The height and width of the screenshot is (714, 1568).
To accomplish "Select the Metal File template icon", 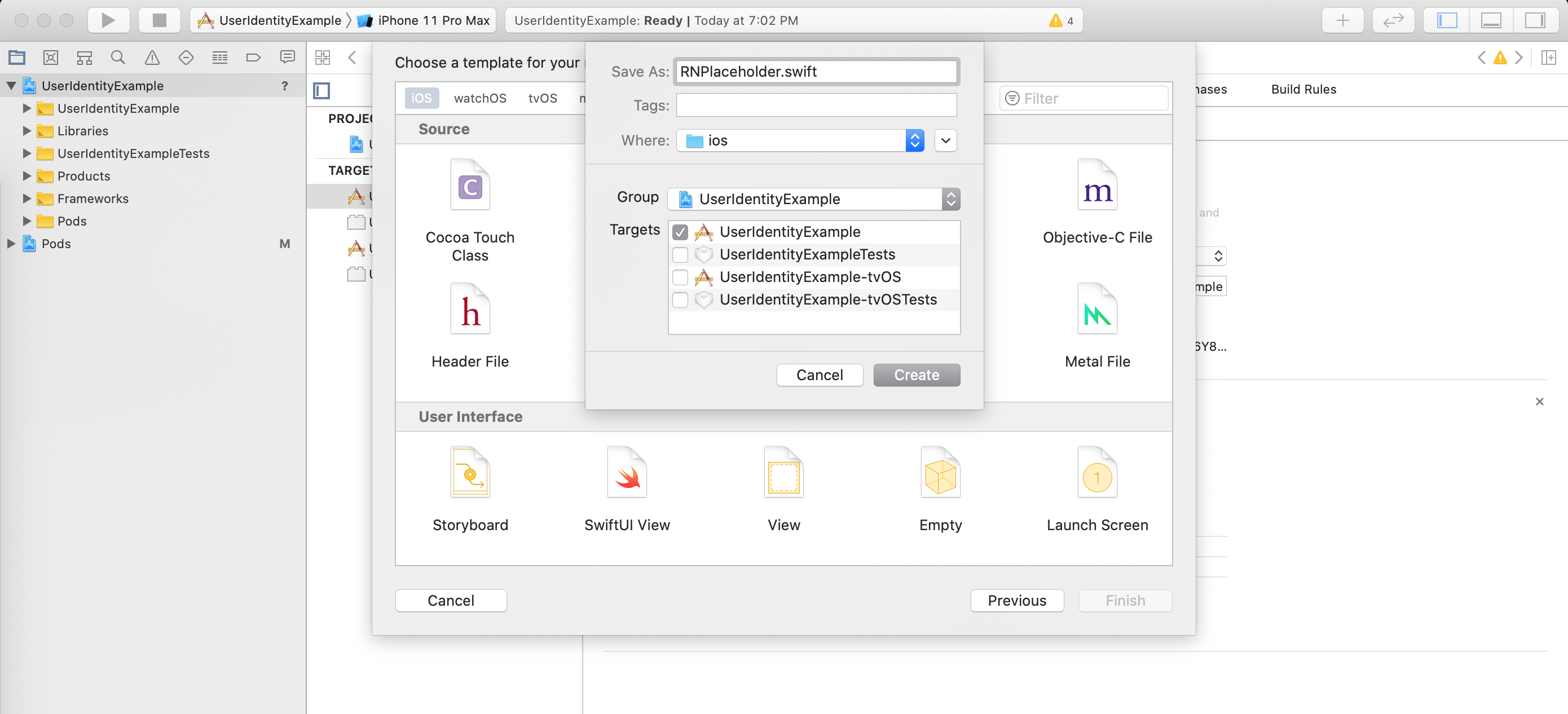I will [1097, 310].
